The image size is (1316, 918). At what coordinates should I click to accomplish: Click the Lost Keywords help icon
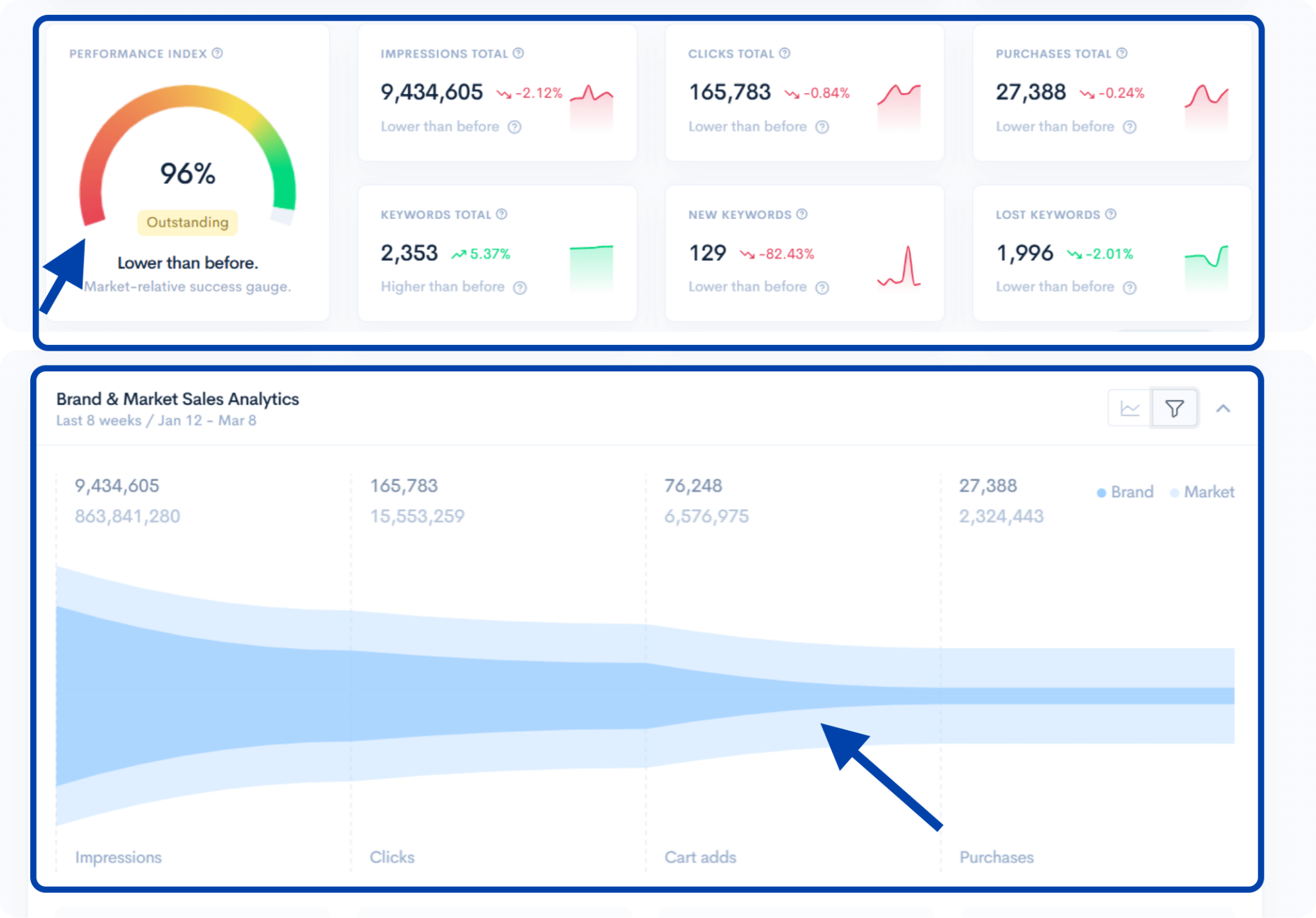coord(1111,214)
